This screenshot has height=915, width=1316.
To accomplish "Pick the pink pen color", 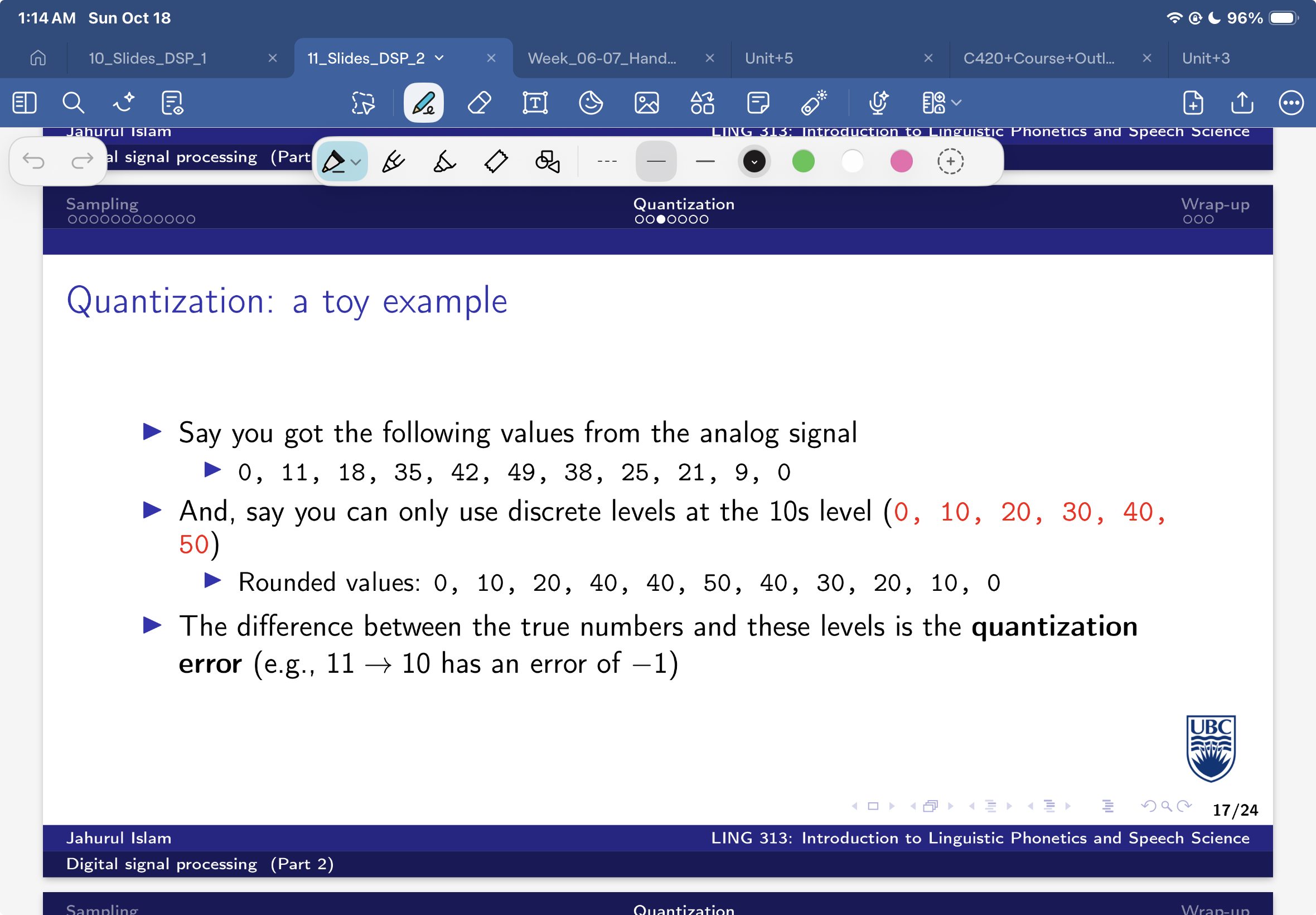I will (x=901, y=162).
